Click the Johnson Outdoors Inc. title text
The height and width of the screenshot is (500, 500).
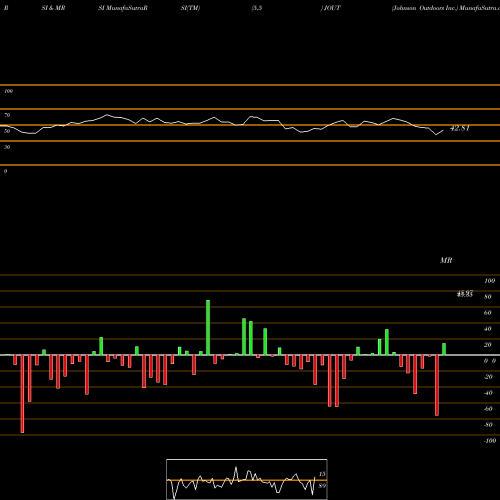tap(425, 8)
